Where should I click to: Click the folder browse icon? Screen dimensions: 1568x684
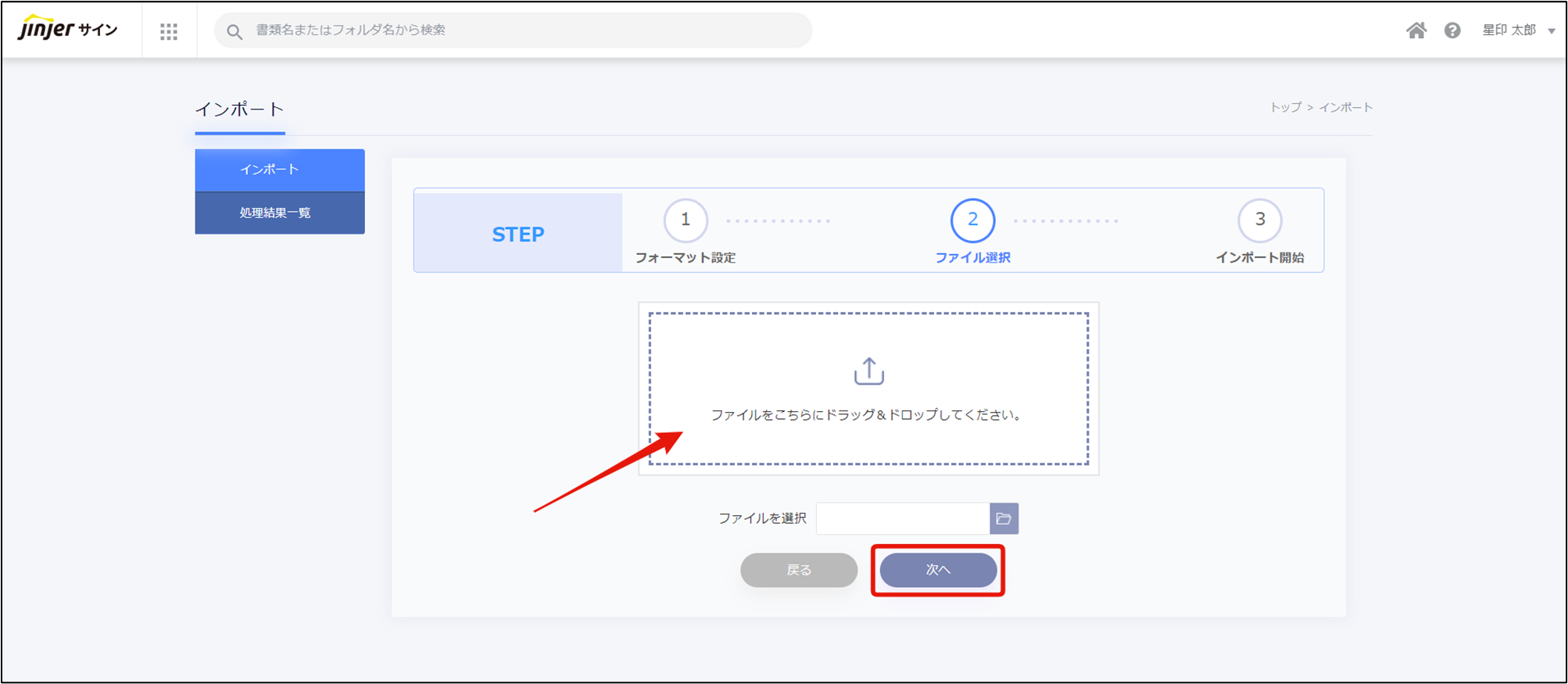tap(1004, 518)
